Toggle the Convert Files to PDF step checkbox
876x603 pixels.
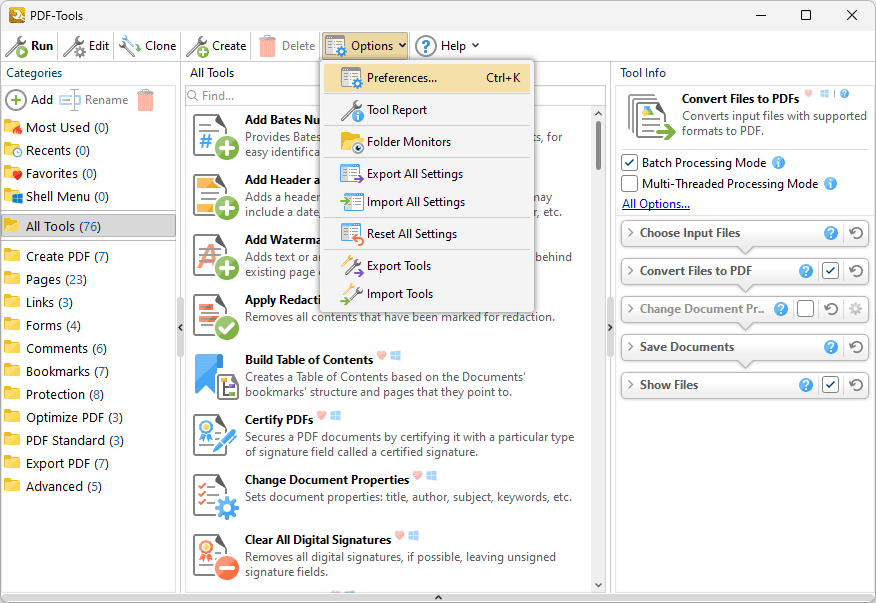coord(831,271)
